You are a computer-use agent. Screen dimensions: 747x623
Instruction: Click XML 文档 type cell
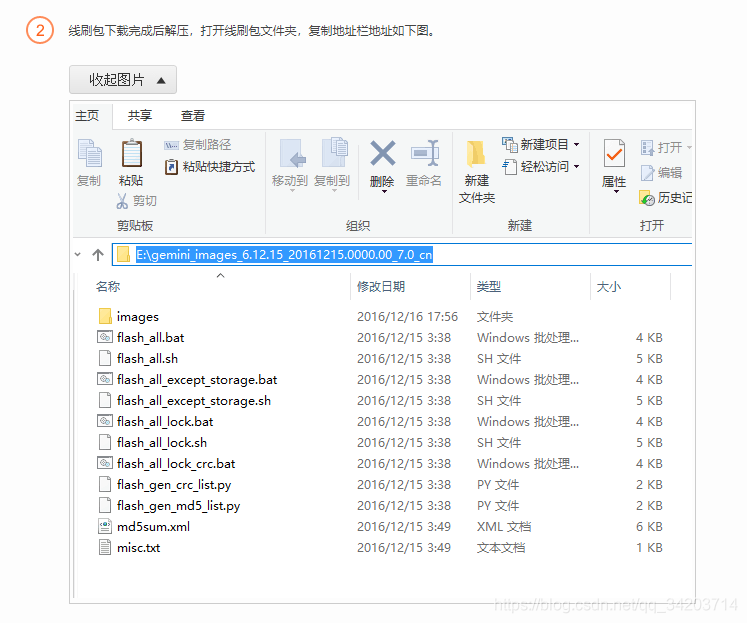[x=504, y=526]
